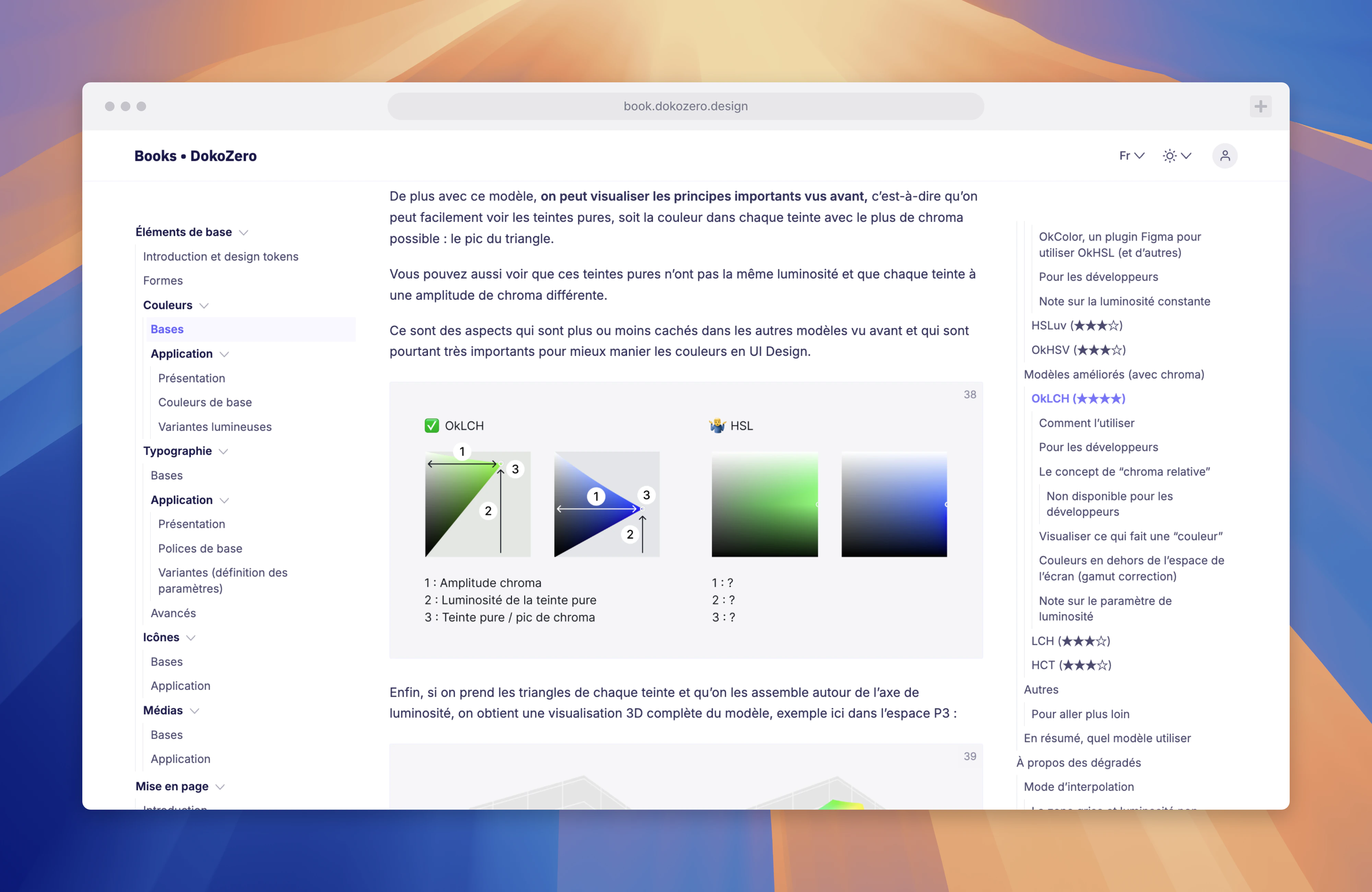Image resolution: width=1372 pixels, height=892 pixels.
Task: Jump to Note sur la luminosité constante
Action: 1125,302
